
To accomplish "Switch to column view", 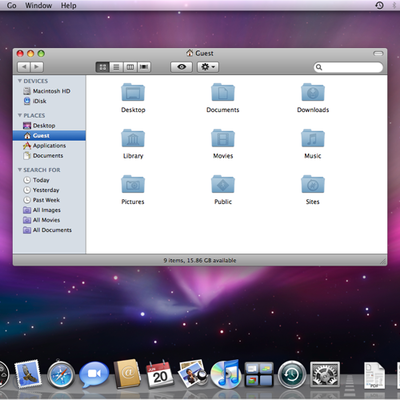I will click(130, 67).
